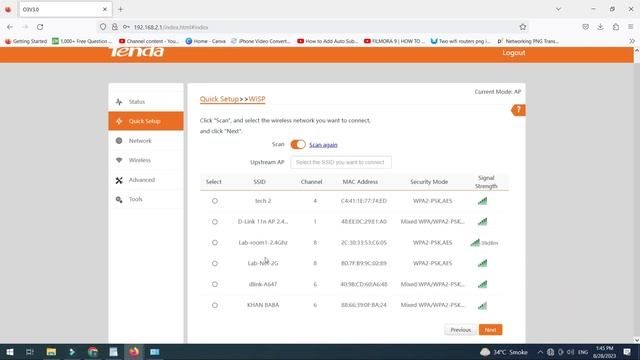
Task: Open the Getting Started bookmark
Action: point(26,41)
